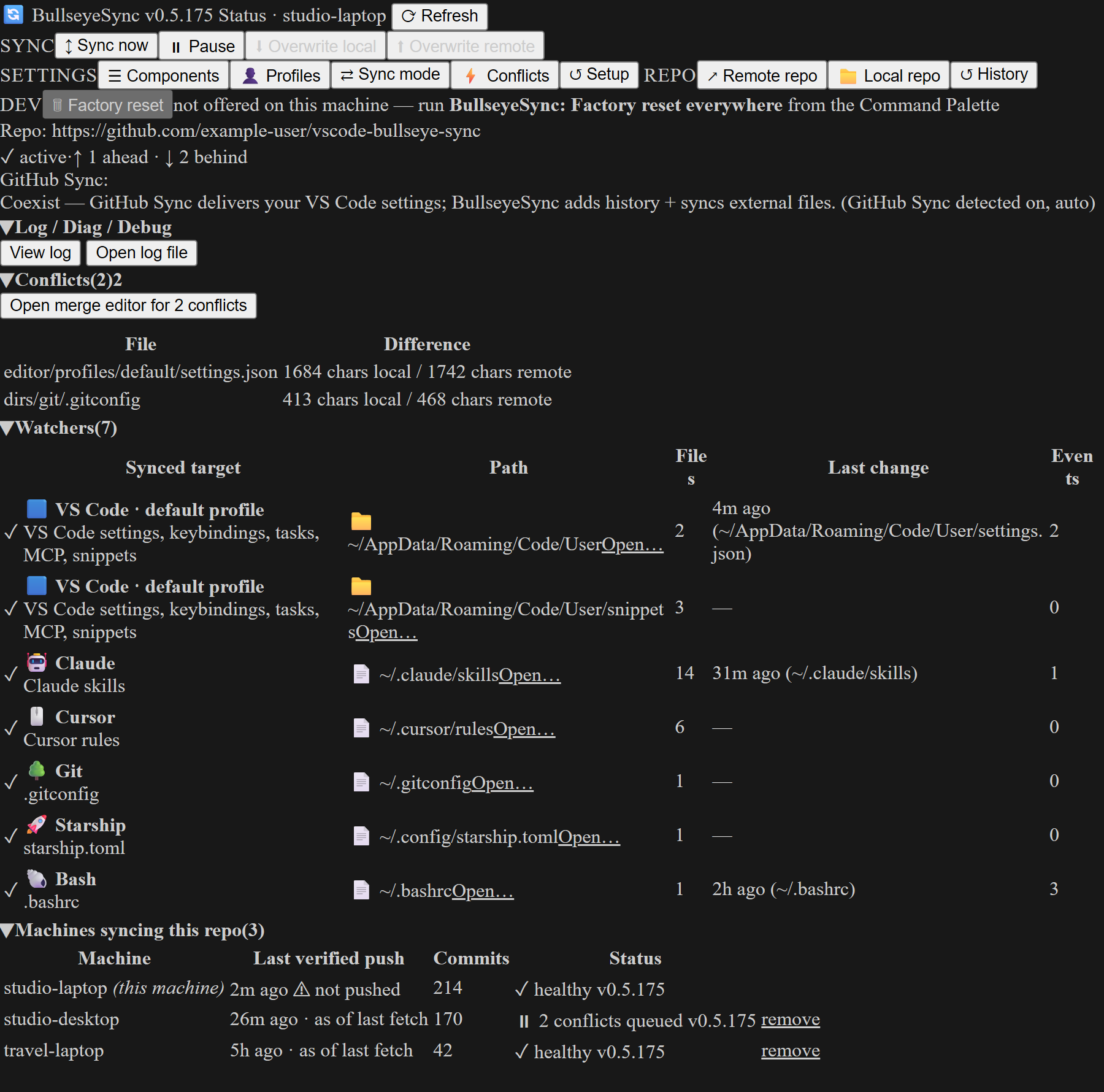
Task: Click Open… link for ~/.bashrc
Action: pos(483,891)
